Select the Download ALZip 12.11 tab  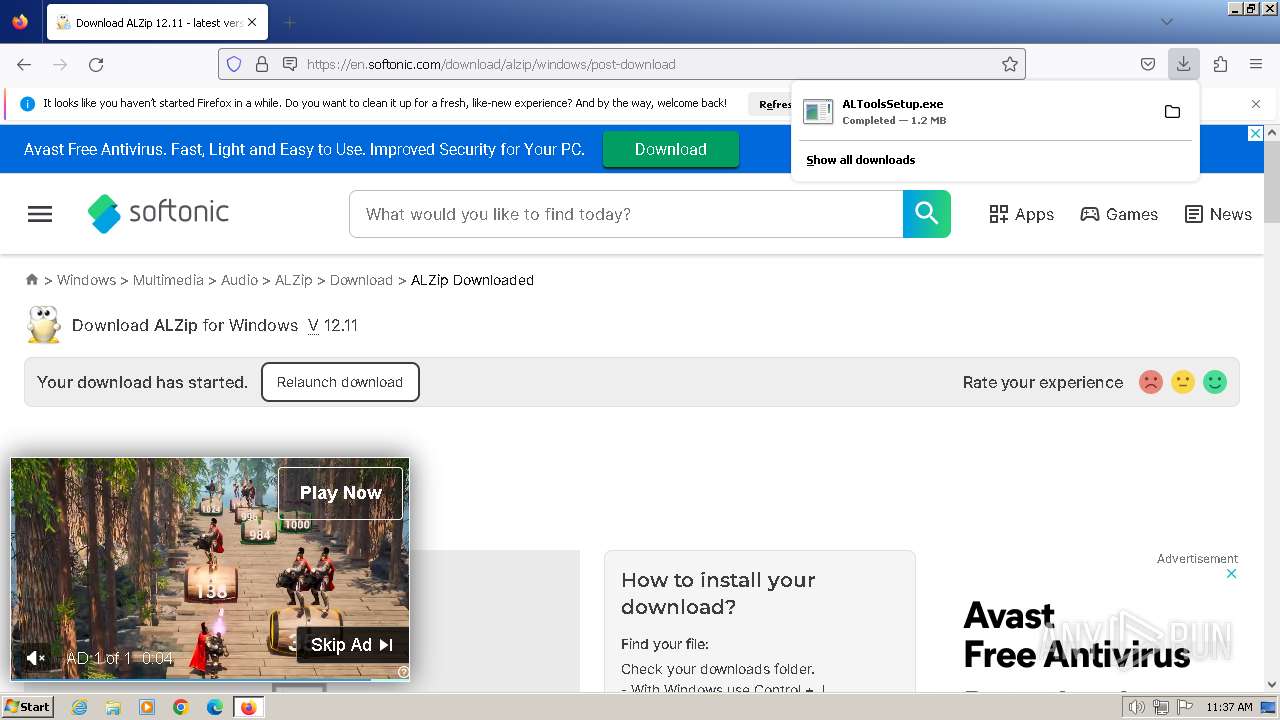coord(158,22)
